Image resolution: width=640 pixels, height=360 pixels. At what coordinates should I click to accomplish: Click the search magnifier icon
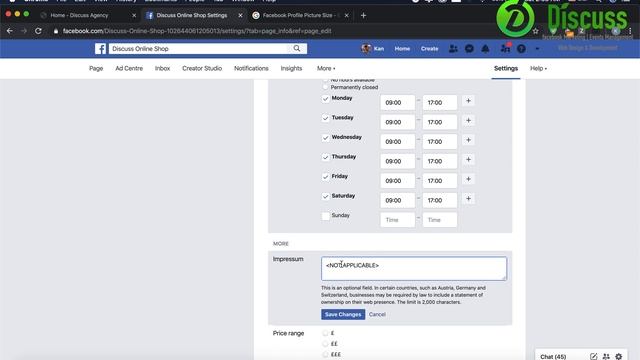297,49
